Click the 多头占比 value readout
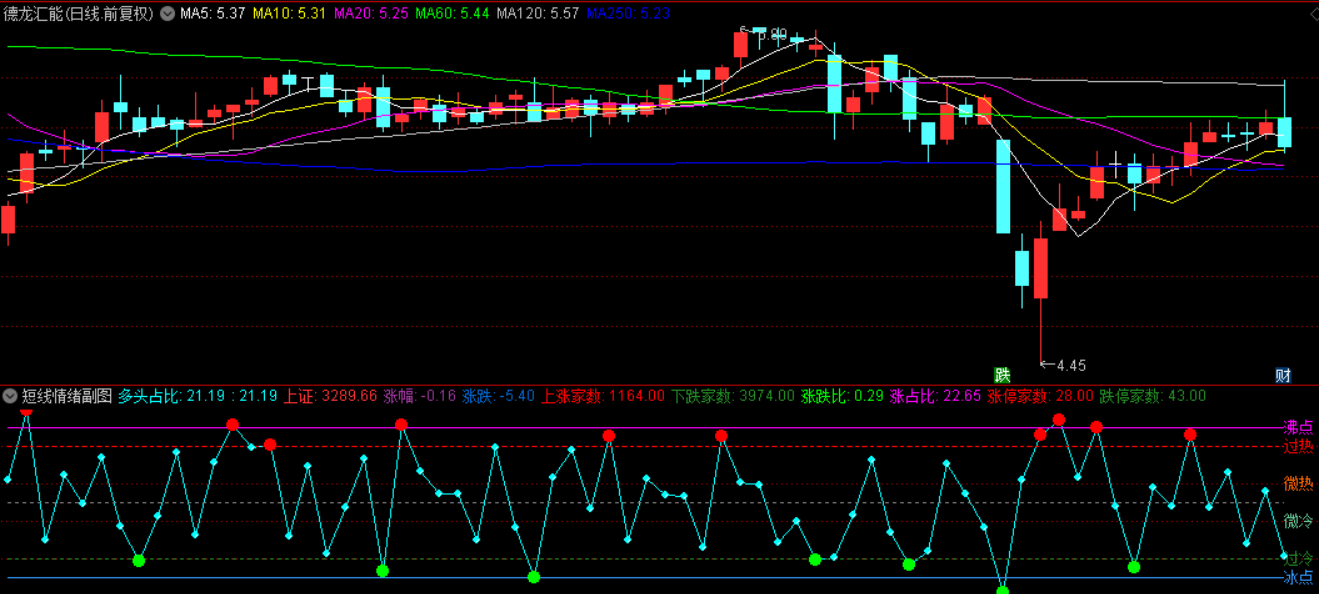The image size is (1319, 594). (197, 396)
